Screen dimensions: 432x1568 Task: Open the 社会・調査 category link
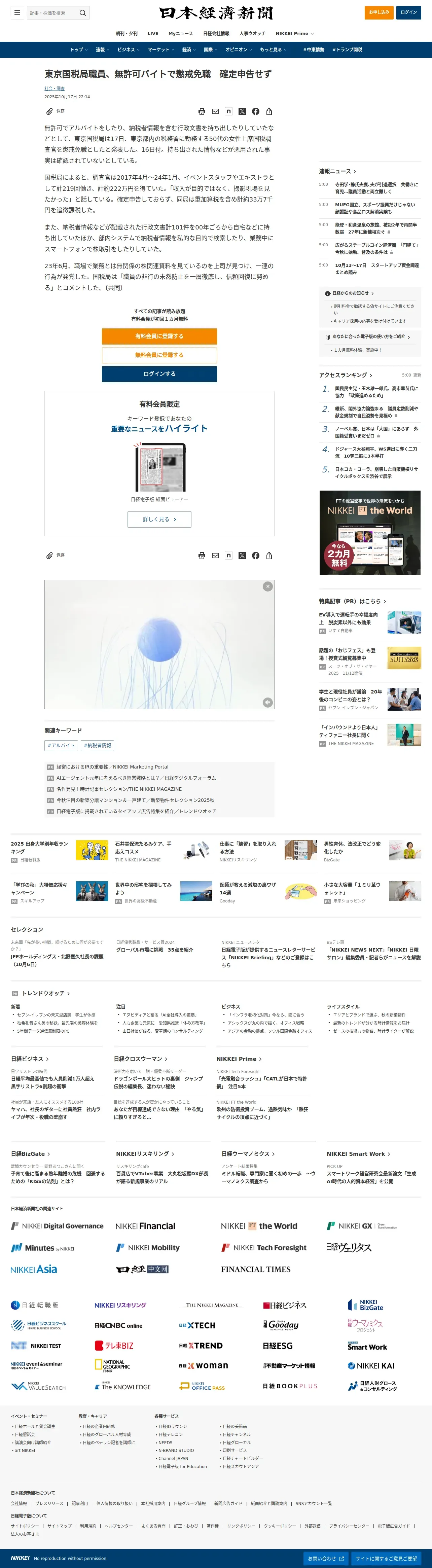tap(54, 89)
